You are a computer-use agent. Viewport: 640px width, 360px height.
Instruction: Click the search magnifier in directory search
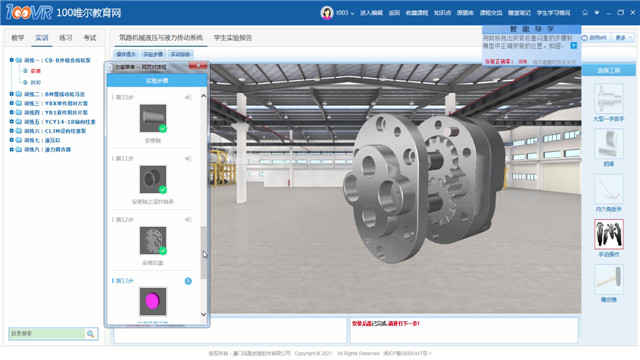tap(91, 334)
